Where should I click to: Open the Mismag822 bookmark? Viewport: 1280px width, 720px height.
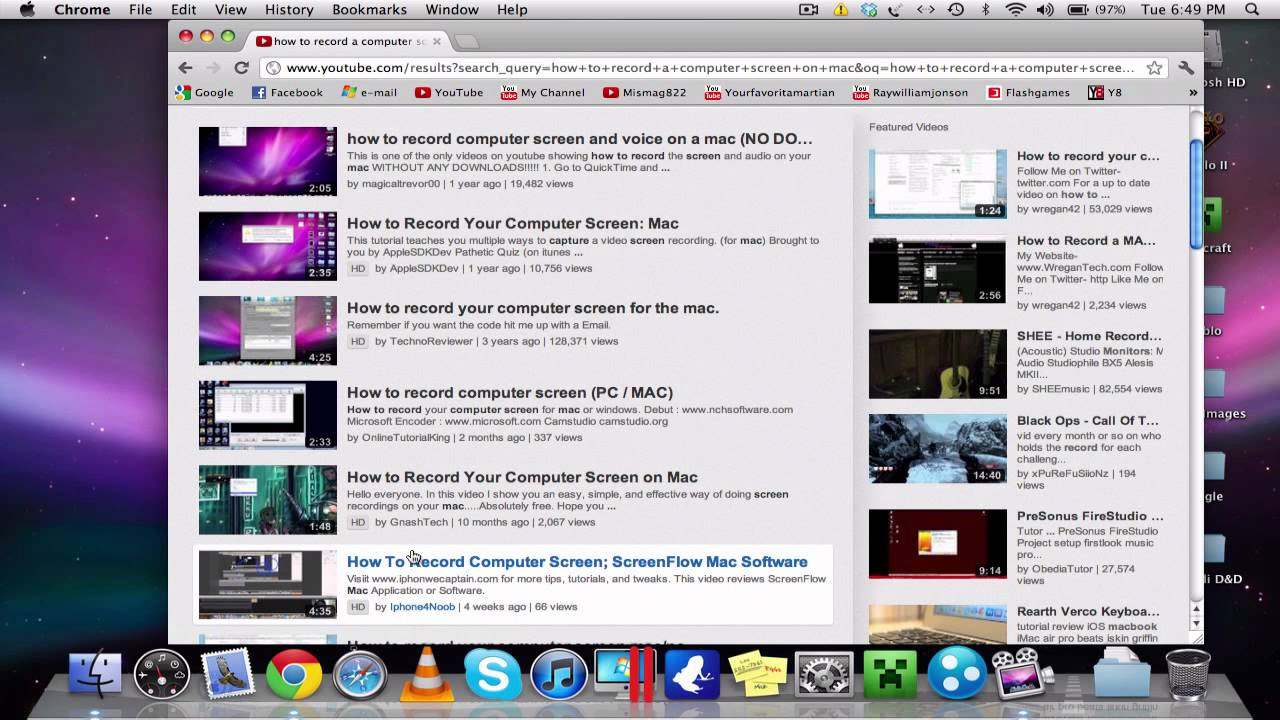645,92
